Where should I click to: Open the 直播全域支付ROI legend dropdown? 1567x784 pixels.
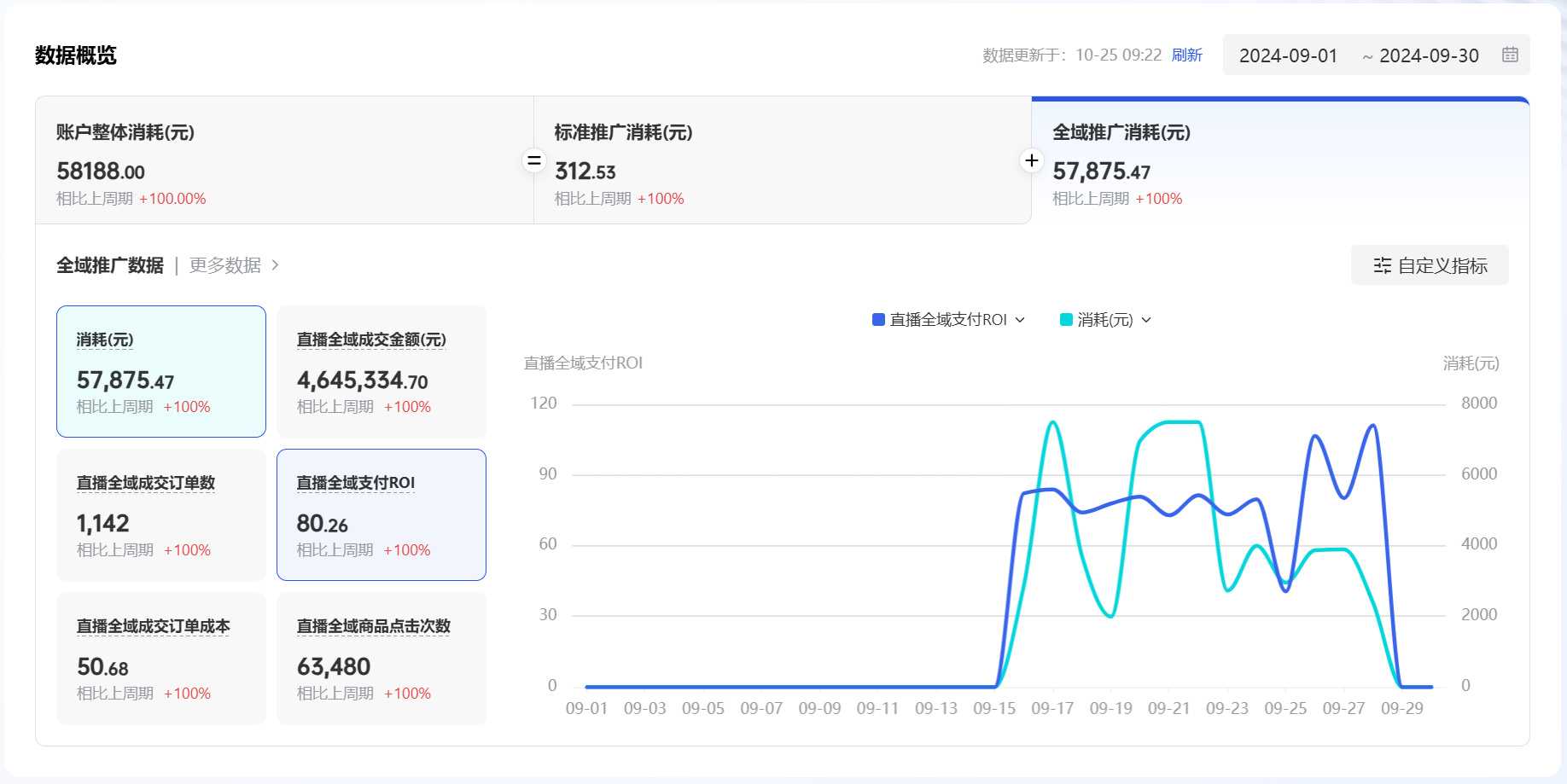tap(1020, 320)
